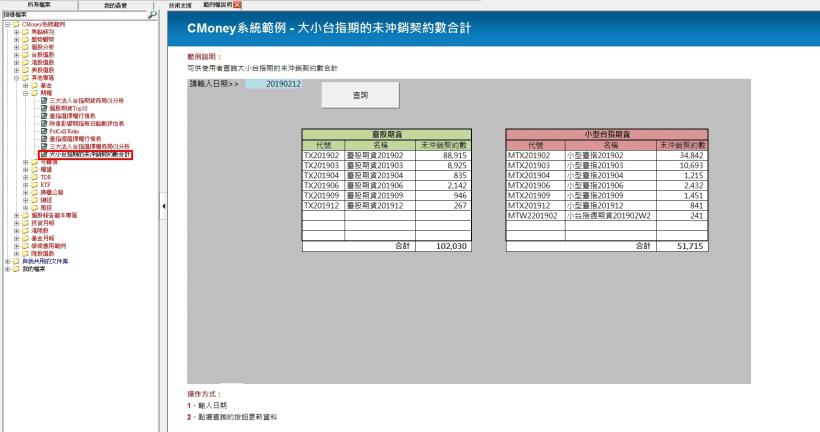Click the 查詢 query button
This screenshot has width=820, height=432.
[x=360, y=95]
